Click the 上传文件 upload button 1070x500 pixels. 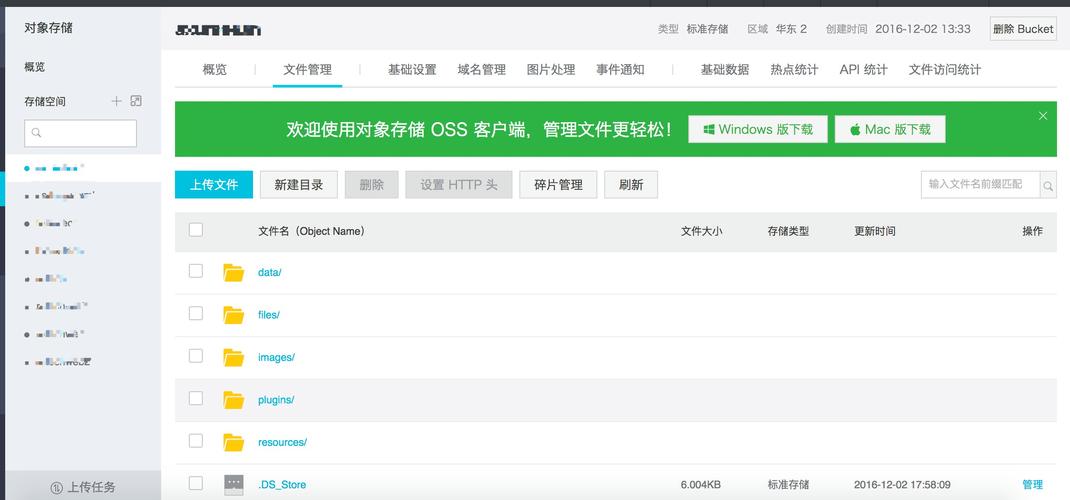click(x=214, y=185)
